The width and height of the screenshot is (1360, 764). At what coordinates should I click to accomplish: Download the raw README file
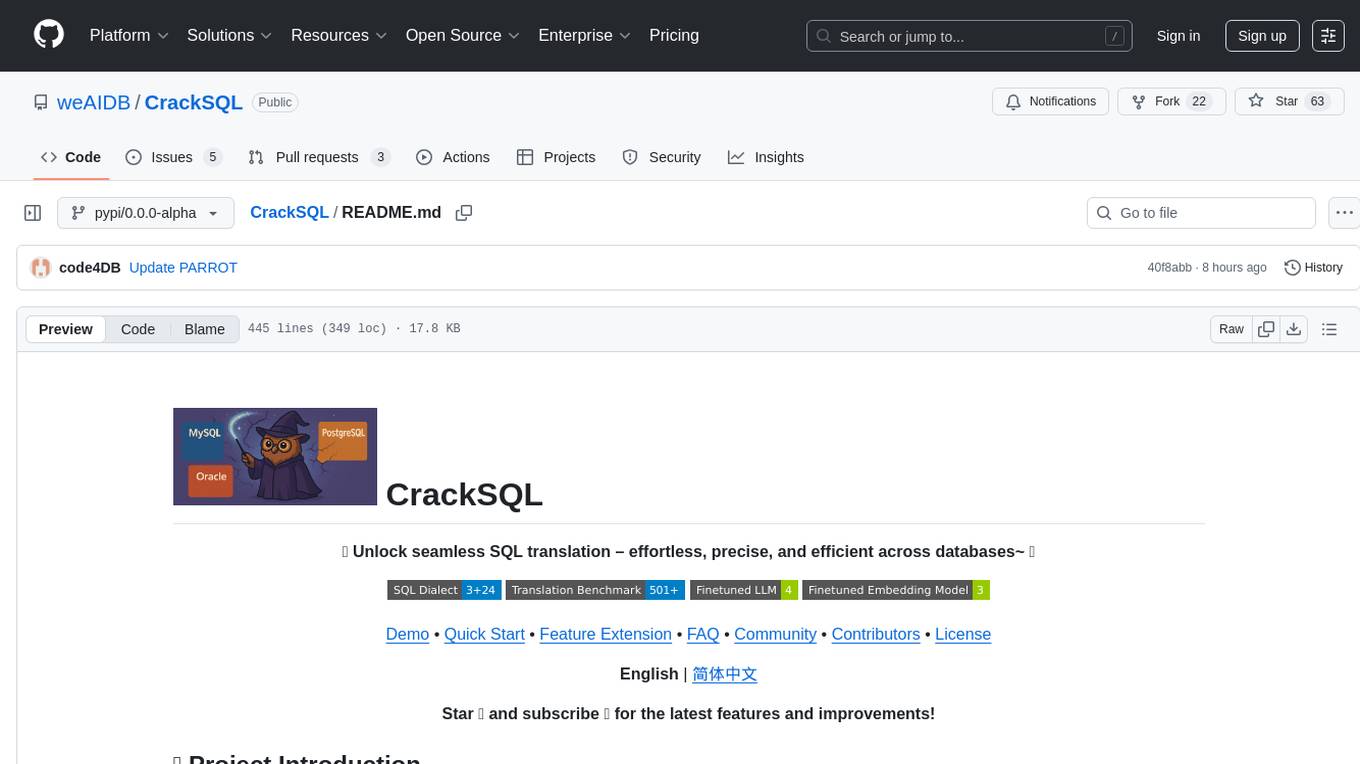(x=1294, y=329)
